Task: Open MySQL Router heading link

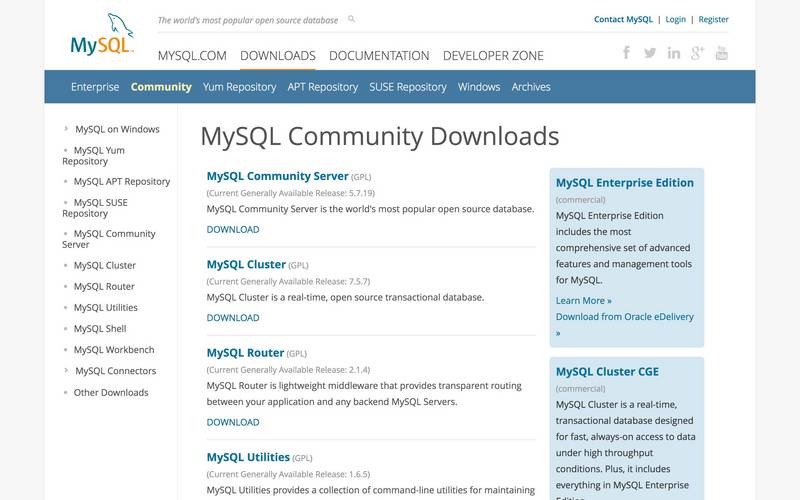Action: point(245,353)
